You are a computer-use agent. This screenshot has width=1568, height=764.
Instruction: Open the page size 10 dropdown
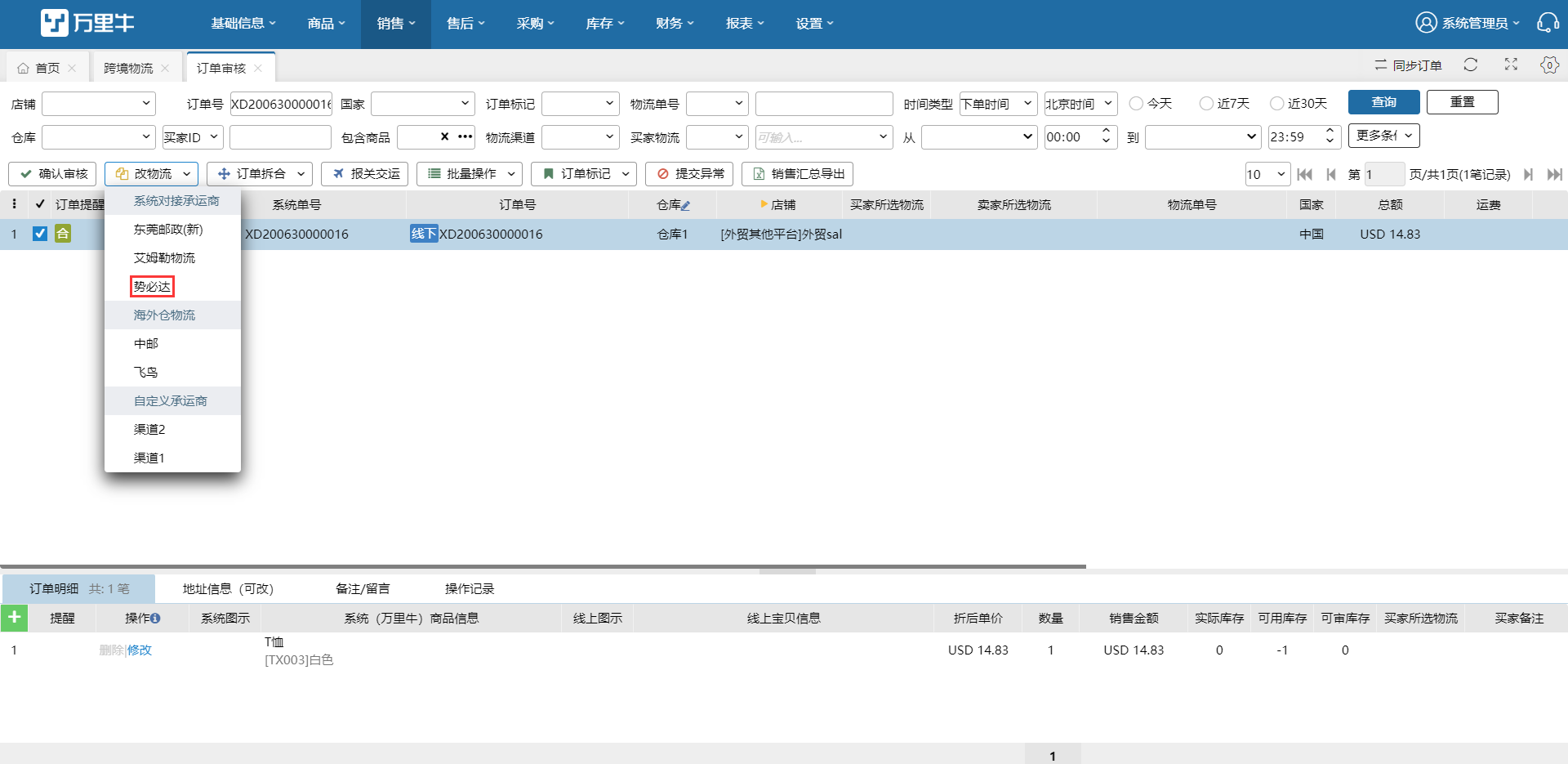click(1267, 174)
